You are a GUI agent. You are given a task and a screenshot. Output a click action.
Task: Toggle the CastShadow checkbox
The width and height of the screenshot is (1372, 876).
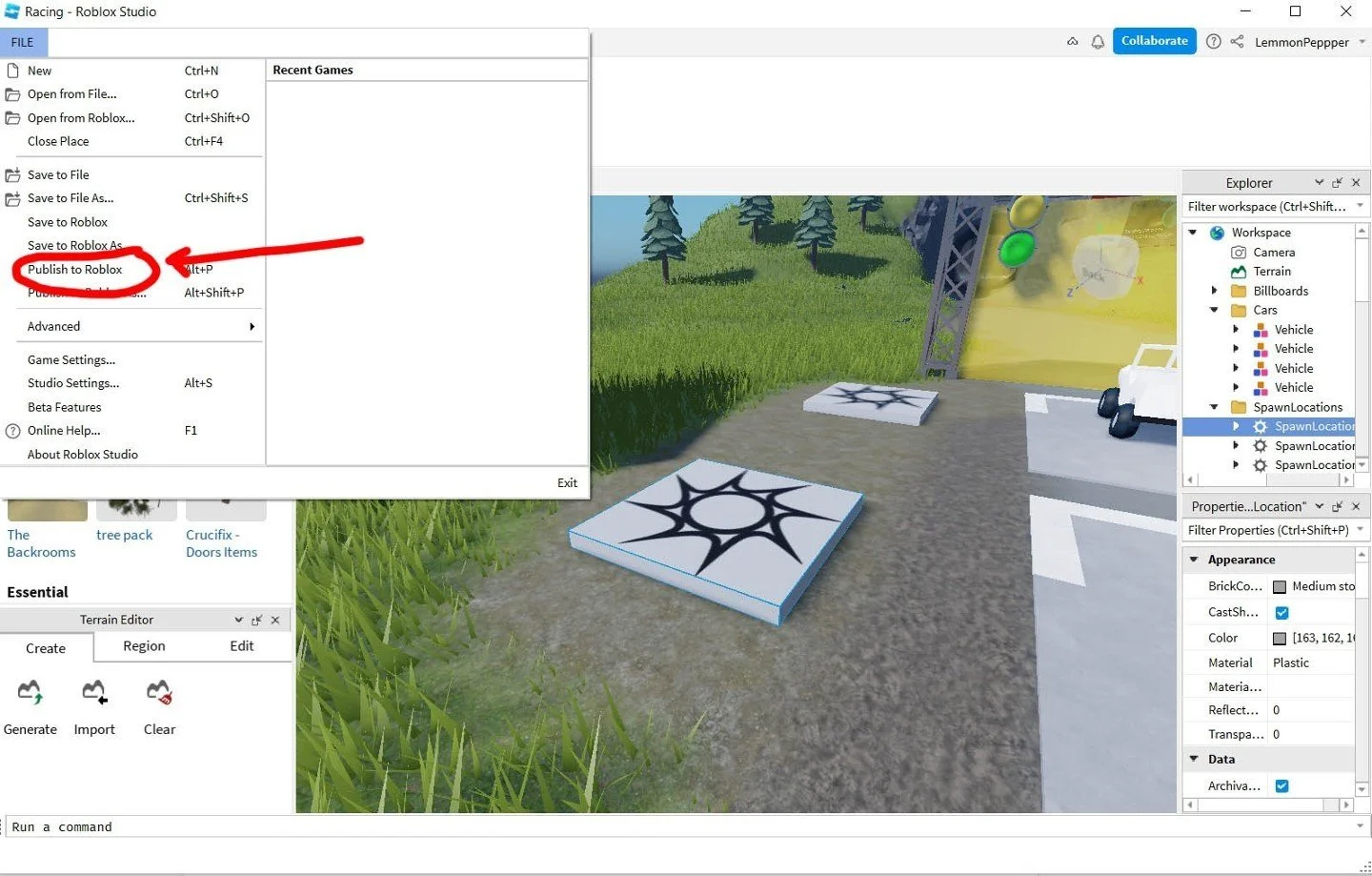pos(1281,613)
